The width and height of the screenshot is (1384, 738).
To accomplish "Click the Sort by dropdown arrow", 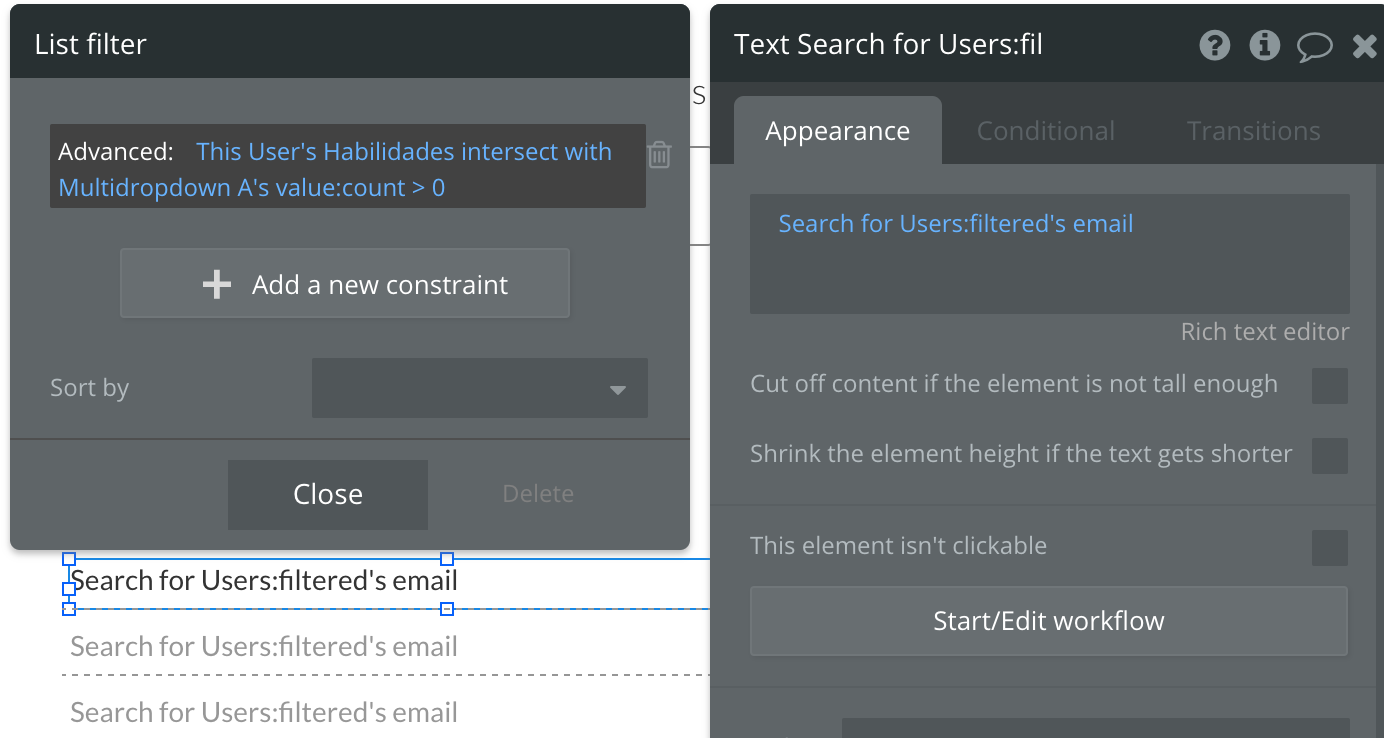I will click(x=618, y=389).
